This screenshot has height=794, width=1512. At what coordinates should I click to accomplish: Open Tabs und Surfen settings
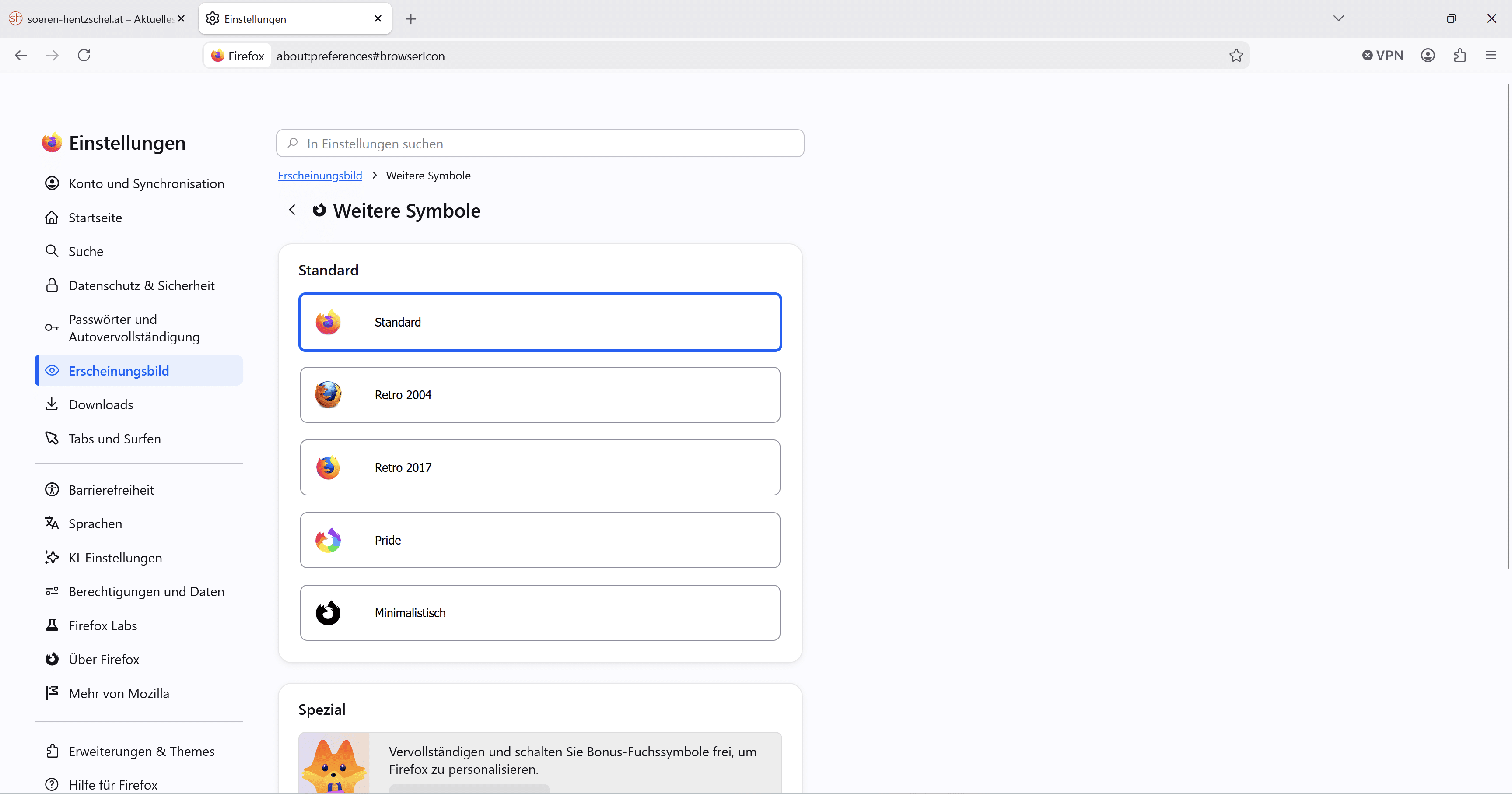[139, 439]
